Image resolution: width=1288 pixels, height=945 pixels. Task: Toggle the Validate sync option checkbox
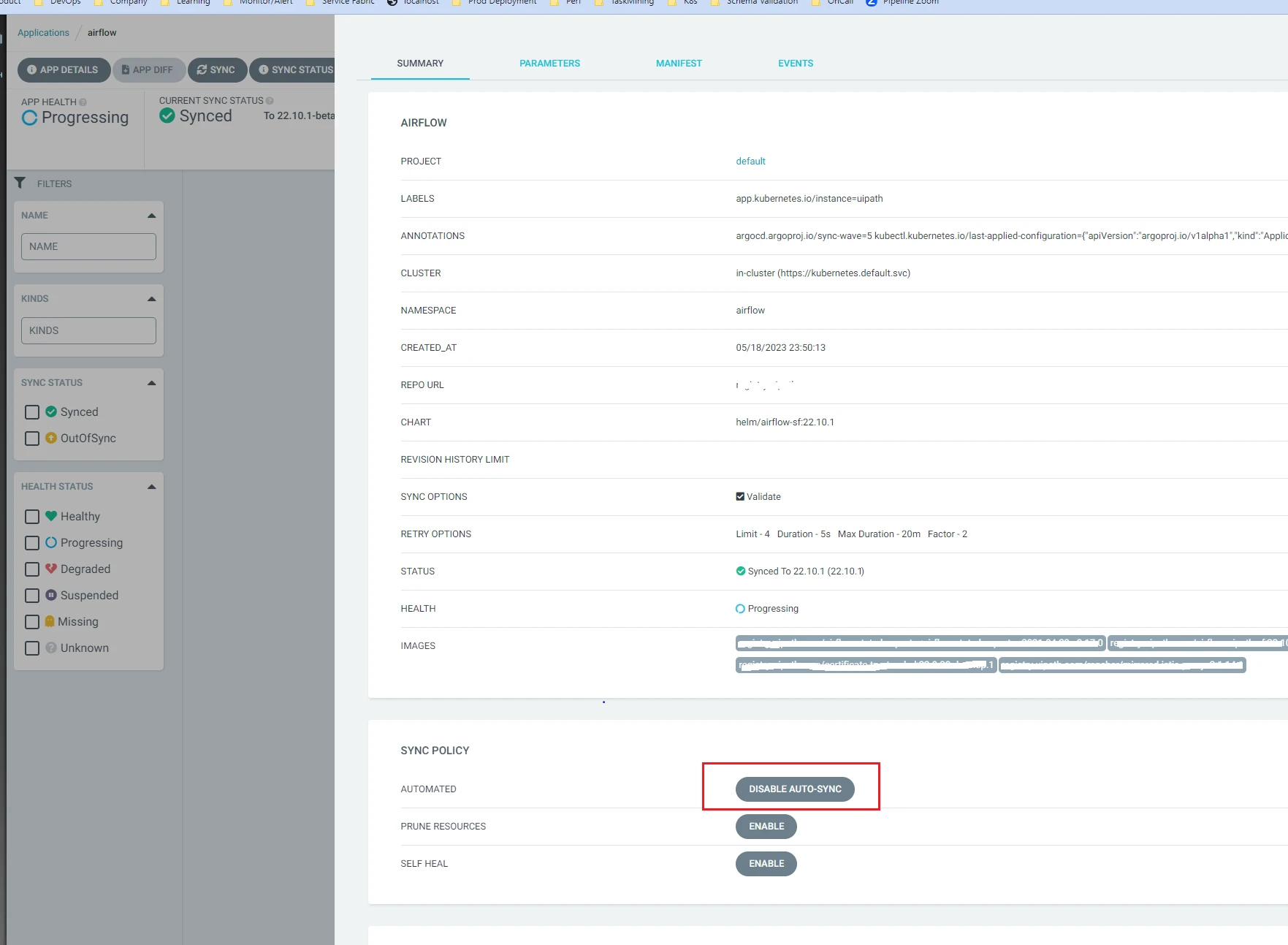(740, 496)
